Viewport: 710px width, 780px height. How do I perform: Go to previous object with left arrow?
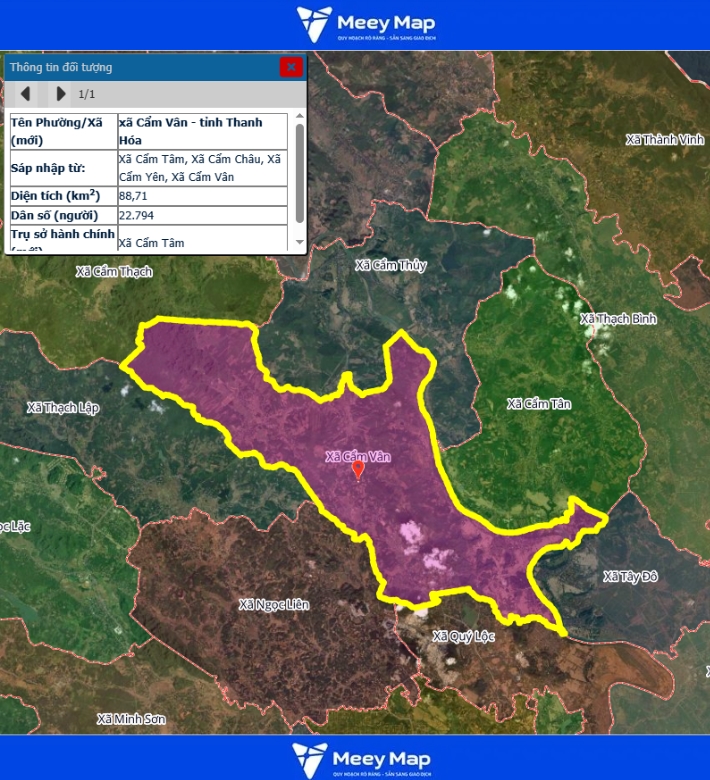pos(26,94)
